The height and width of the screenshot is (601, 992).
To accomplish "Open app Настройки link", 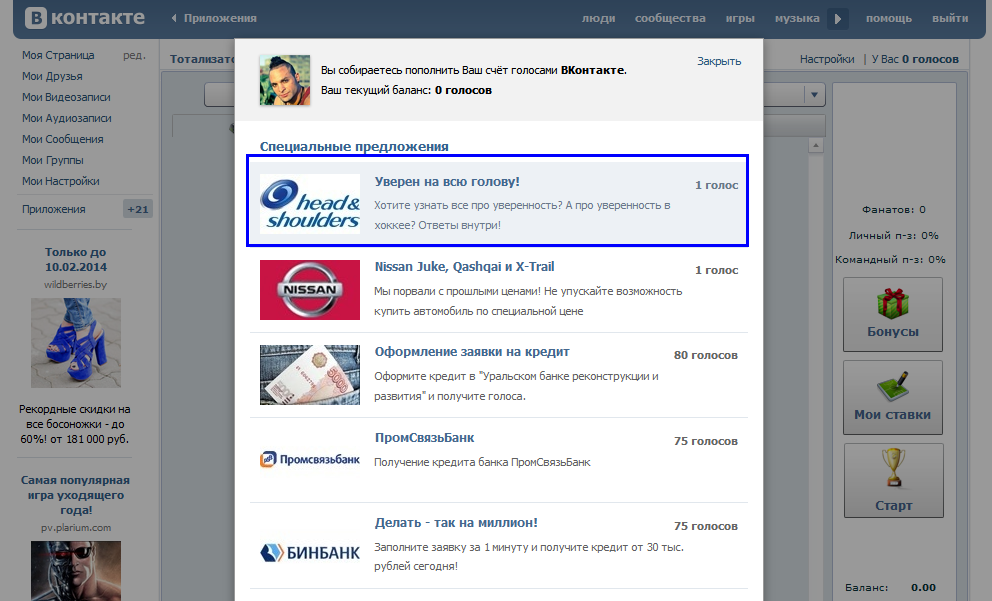I will click(827, 59).
